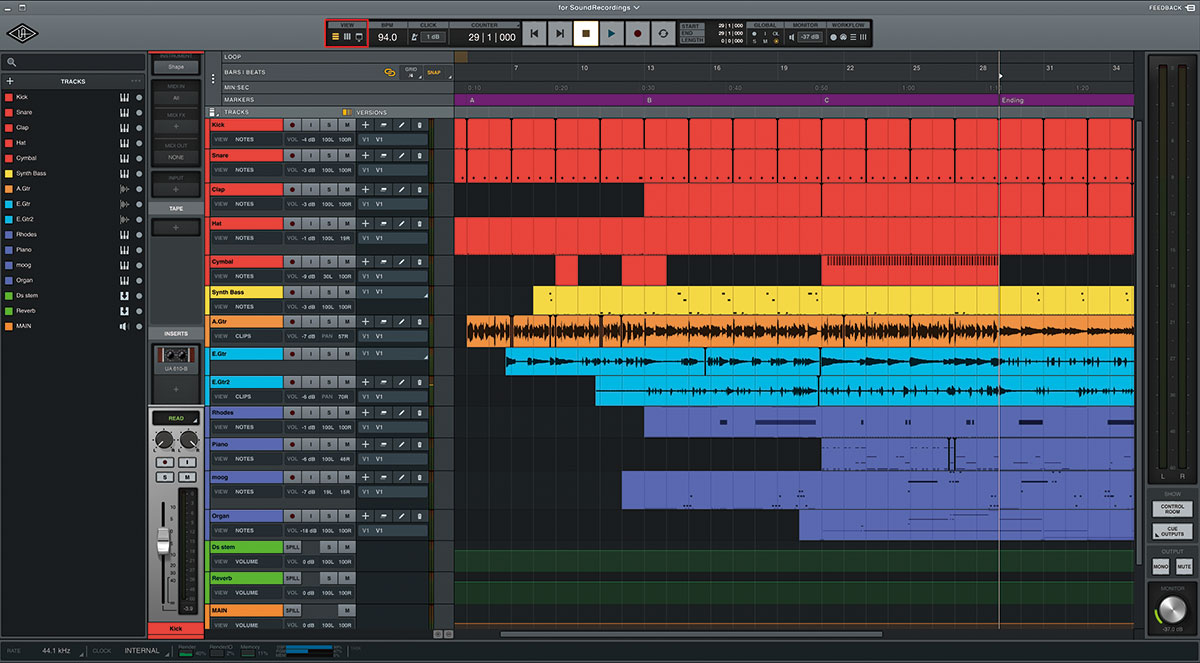Toggle the loop cycle transport button

[x=662, y=33]
